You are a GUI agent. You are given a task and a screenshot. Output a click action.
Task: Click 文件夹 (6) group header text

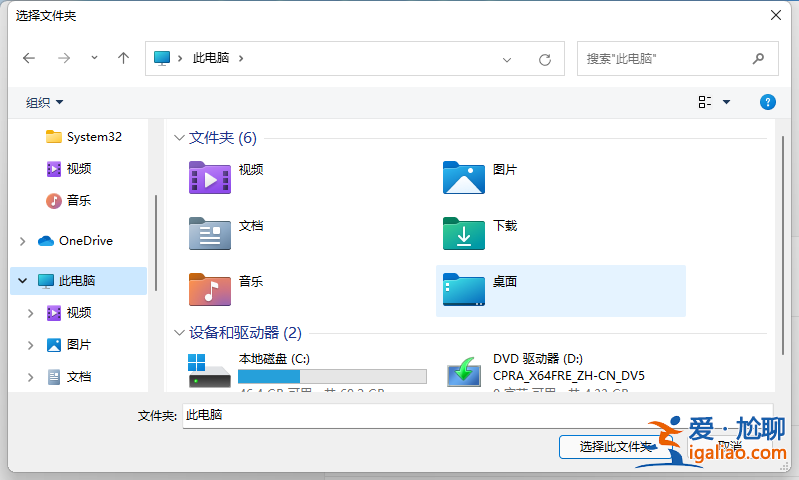(x=223, y=138)
